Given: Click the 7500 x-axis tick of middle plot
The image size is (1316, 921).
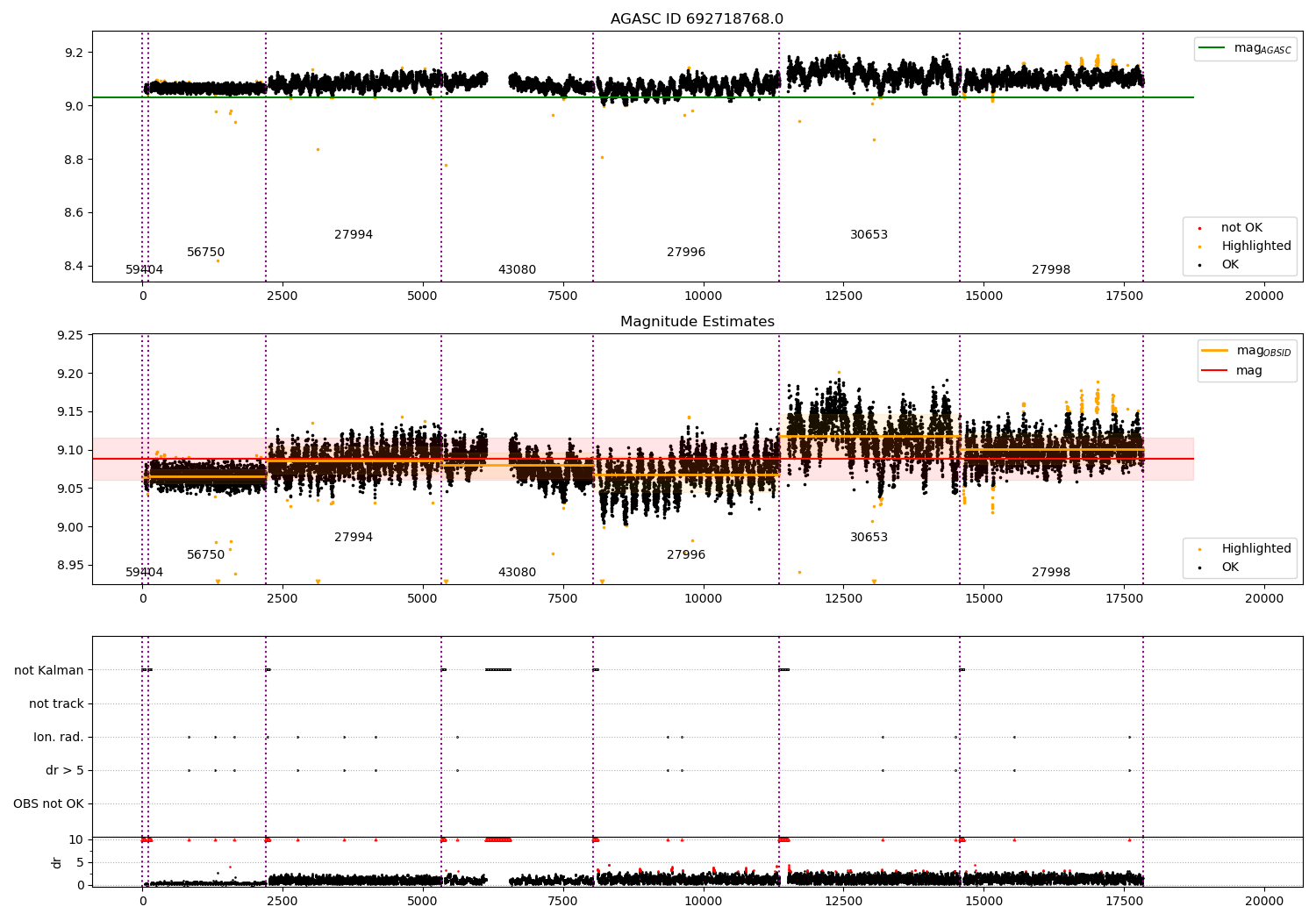Looking at the screenshot, I should (x=562, y=599).
